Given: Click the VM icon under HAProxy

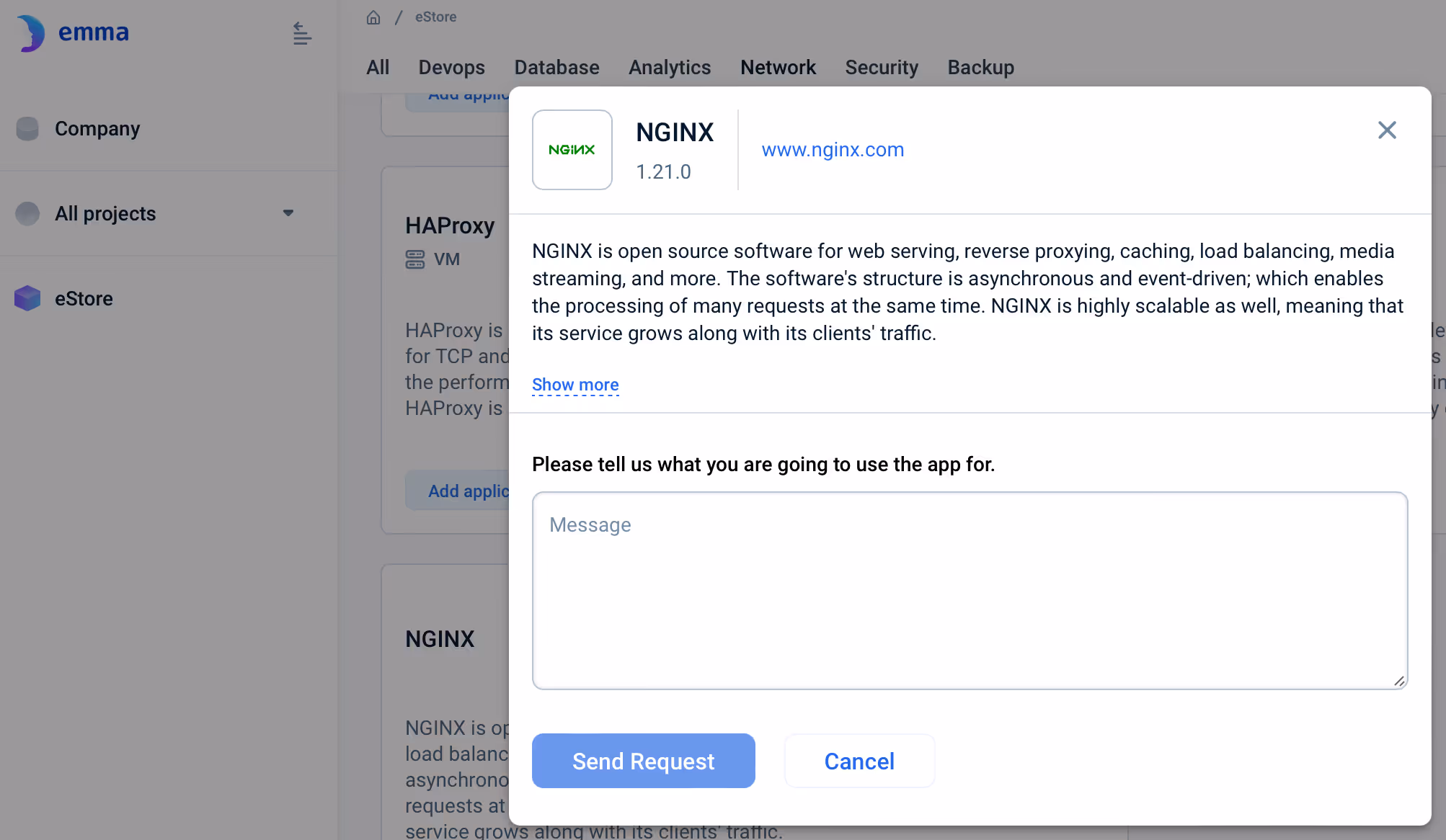Looking at the screenshot, I should click(415, 259).
